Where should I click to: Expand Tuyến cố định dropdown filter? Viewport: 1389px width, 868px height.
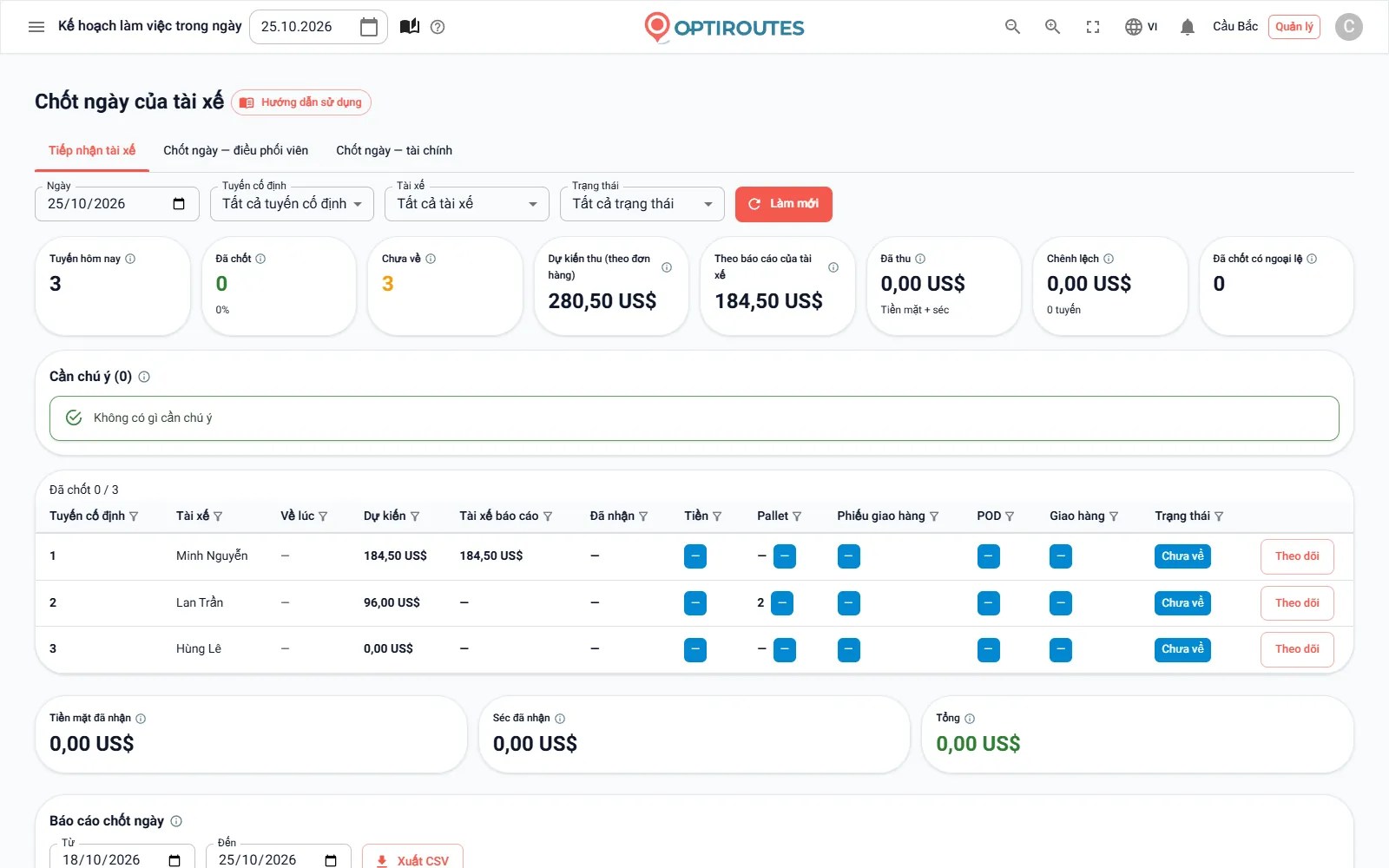click(292, 204)
